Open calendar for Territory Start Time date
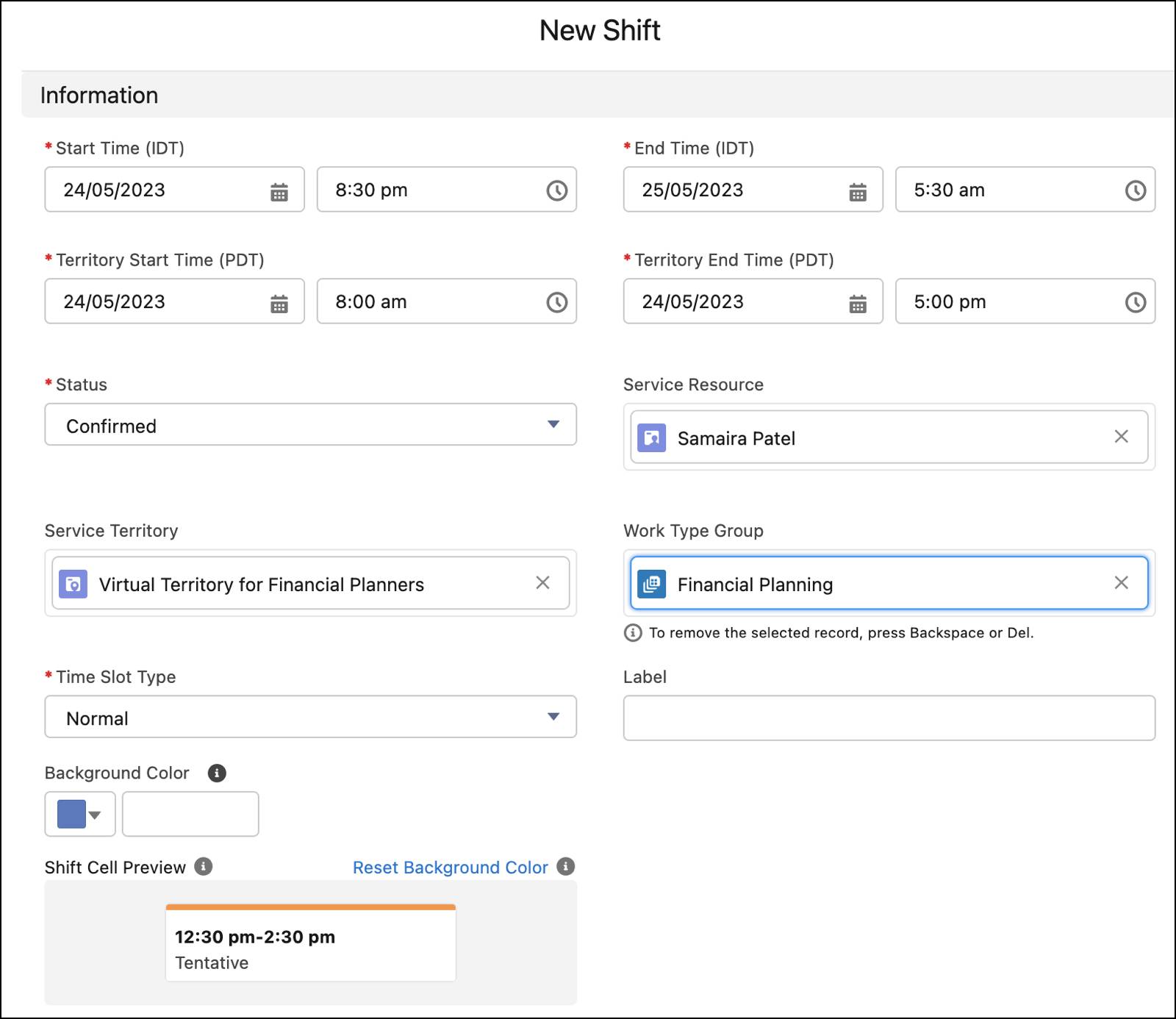Viewport: 1176px width, 1019px height. [x=279, y=303]
